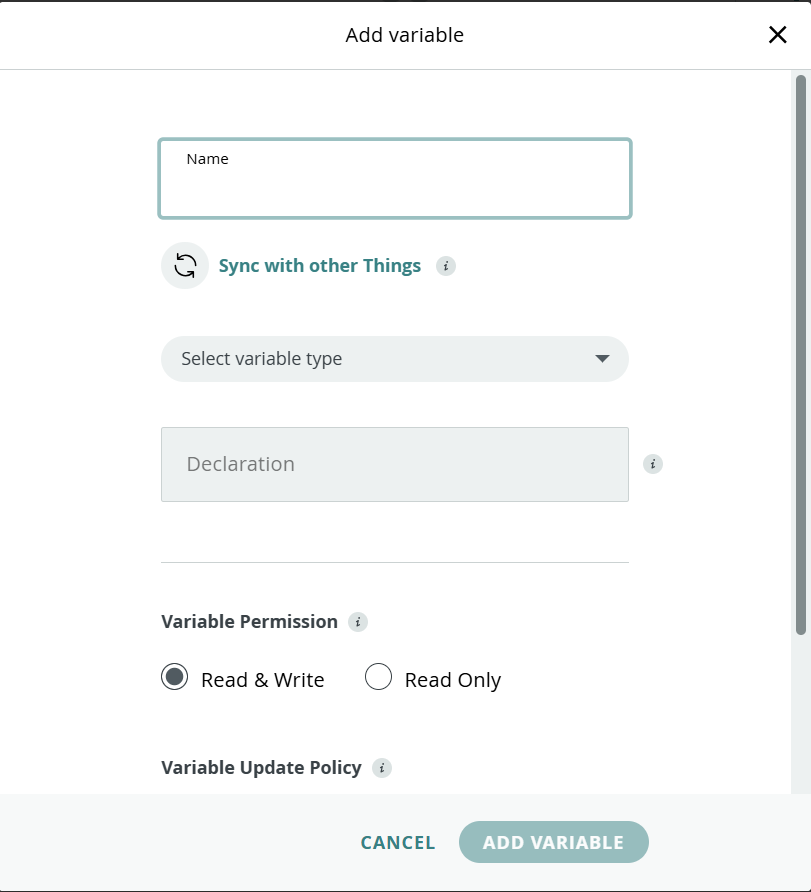Click the scrollbar track below the thumb
This screenshot has height=892, width=811.
click(800, 710)
